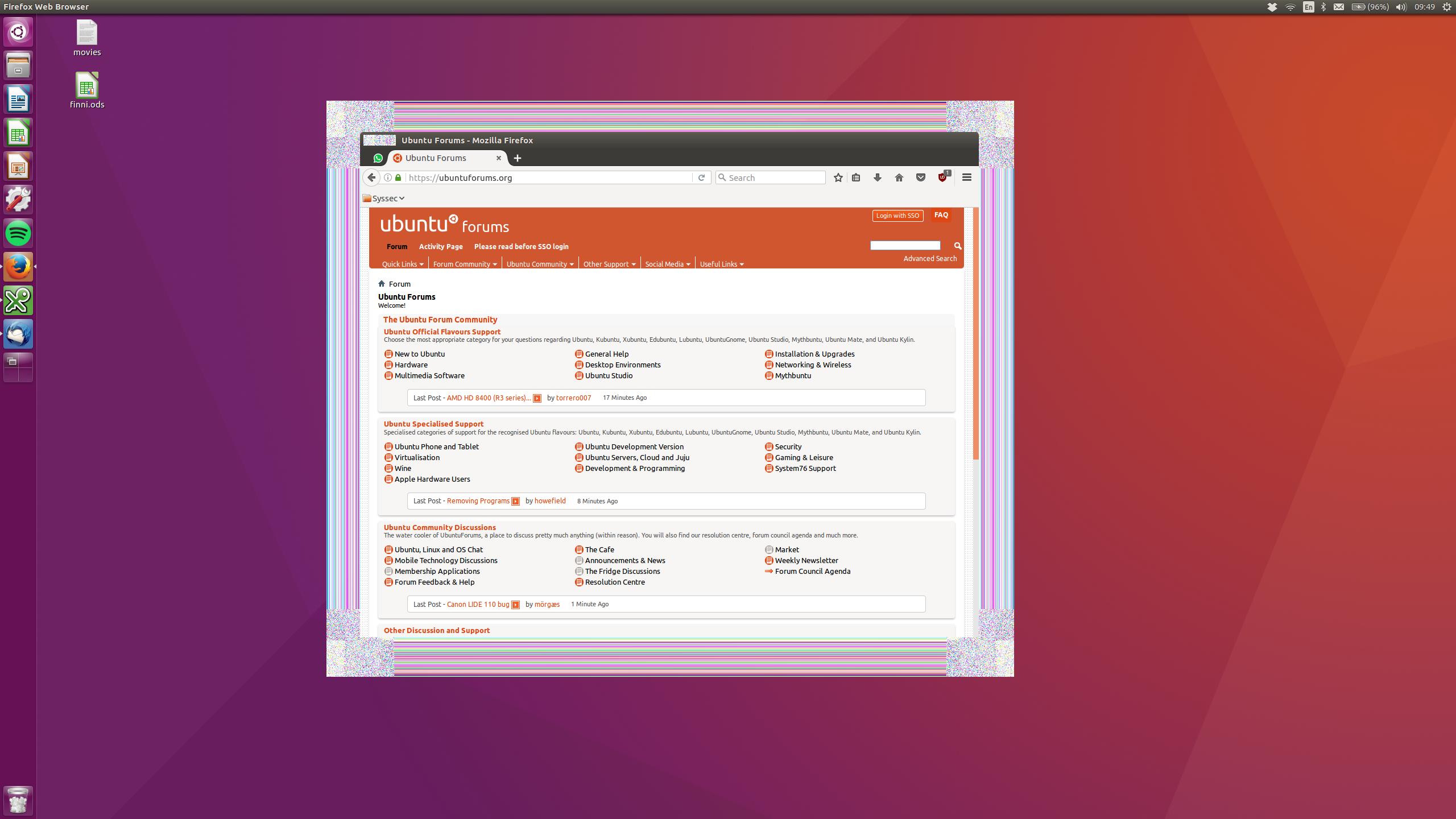Close the Ubuntu Forums tab
The width and height of the screenshot is (1456, 819).
pos(498,158)
